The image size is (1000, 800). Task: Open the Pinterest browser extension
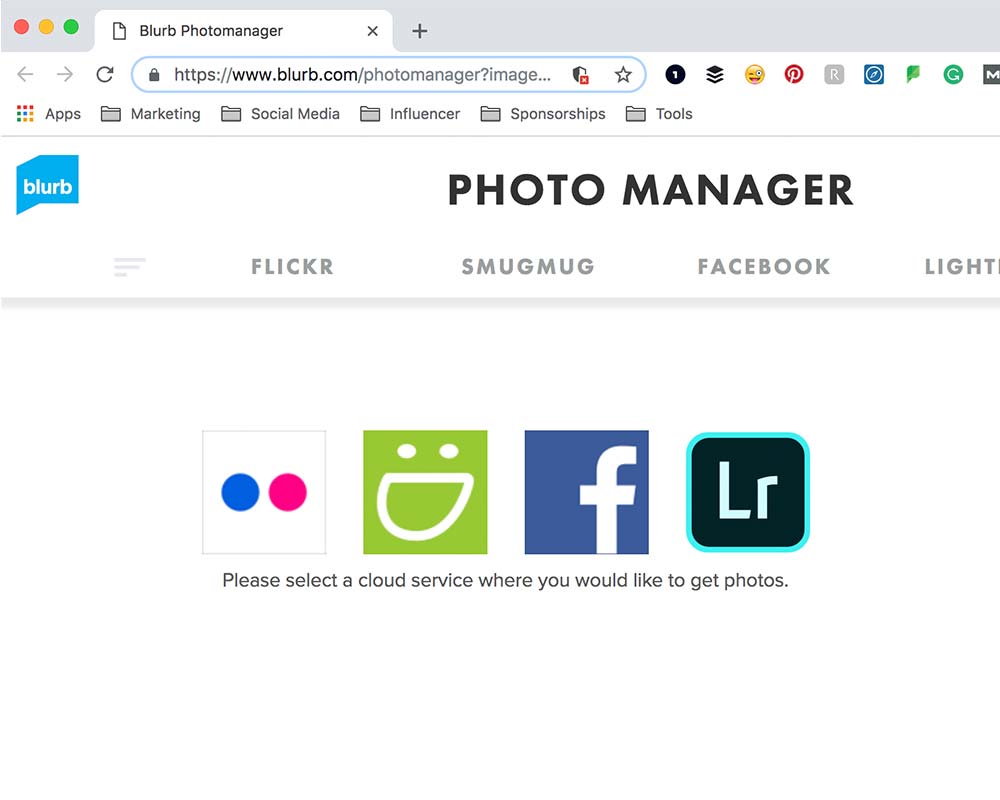pyautogui.click(x=794, y=75)
